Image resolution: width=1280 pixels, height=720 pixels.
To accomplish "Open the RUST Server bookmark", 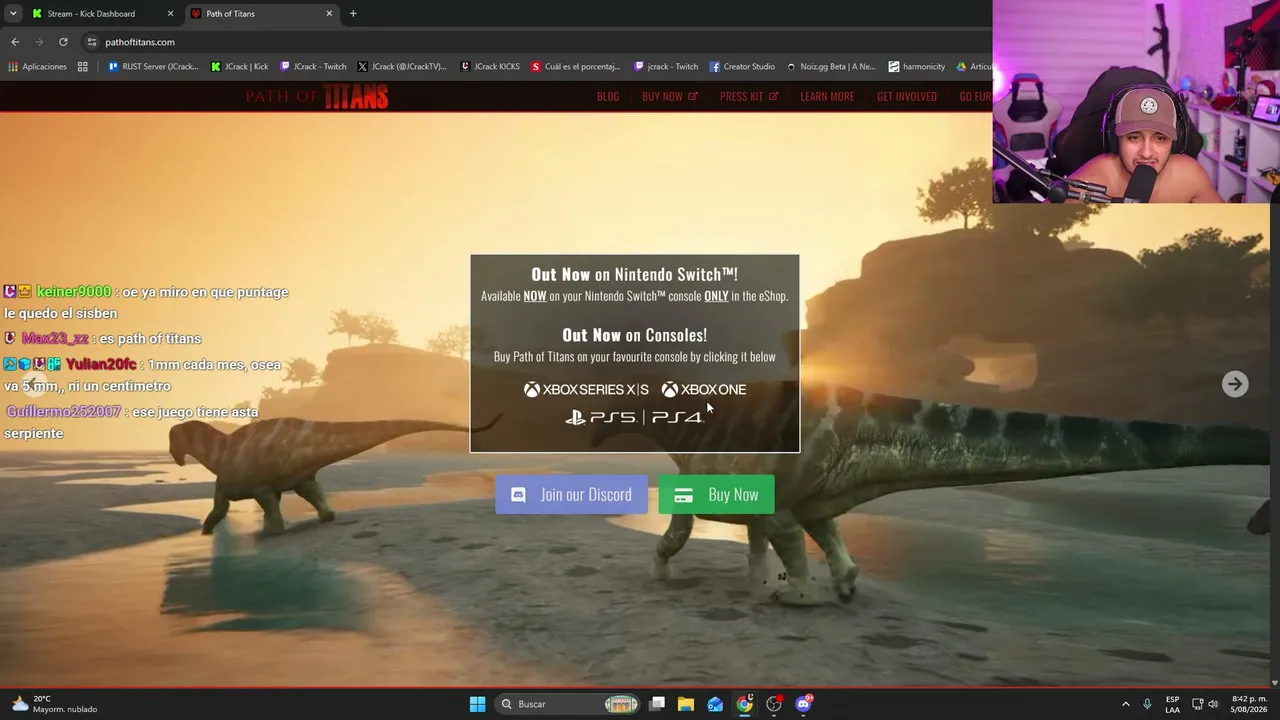I will point(153,67).
